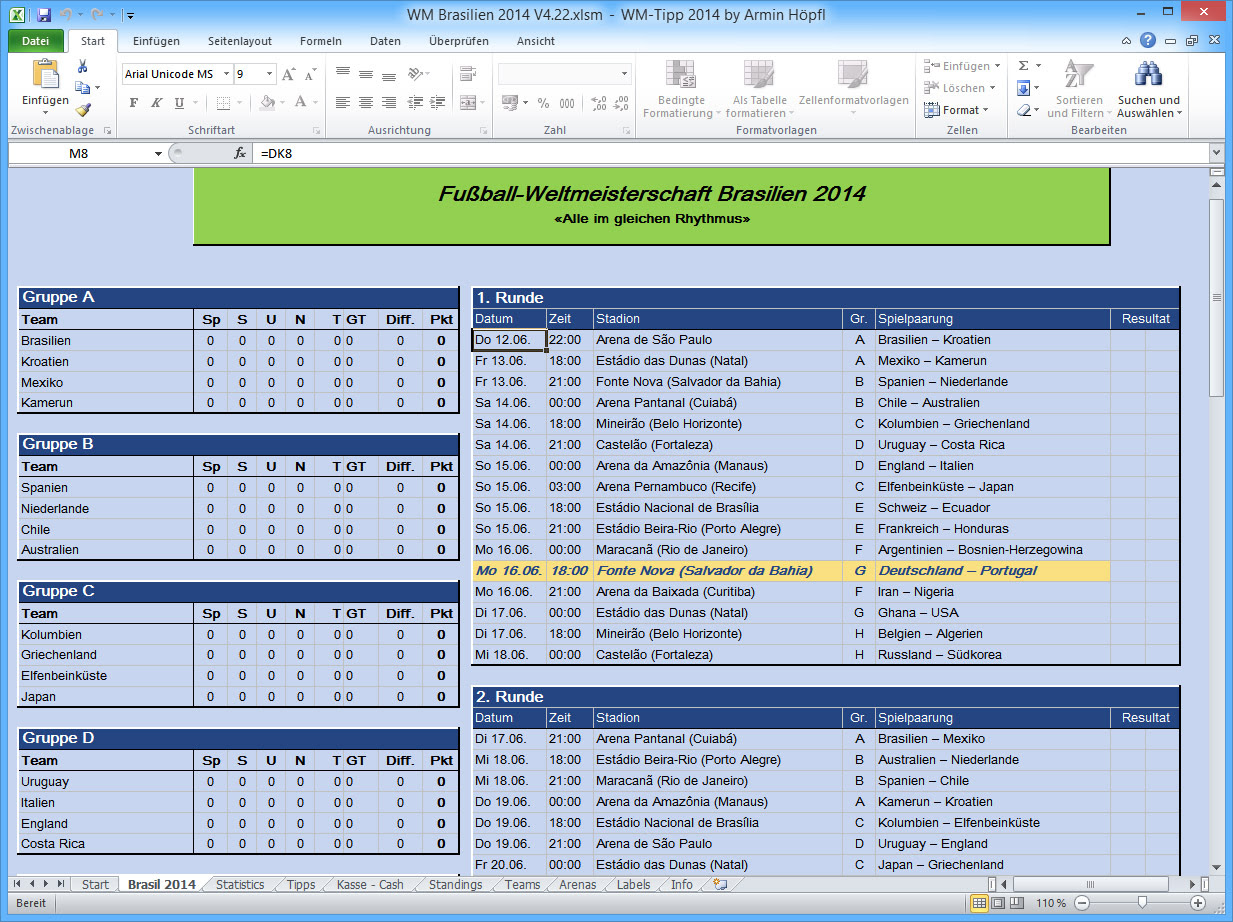Click the Fill down arrow icon
The height and width of the screenshot is (922, 1233).
(1023, 88)
